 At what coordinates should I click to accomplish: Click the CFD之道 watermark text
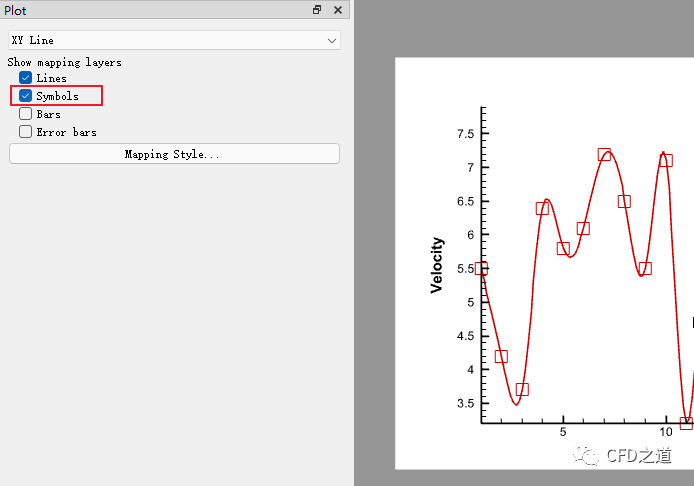pyautogui.click(x=640, y=457)
